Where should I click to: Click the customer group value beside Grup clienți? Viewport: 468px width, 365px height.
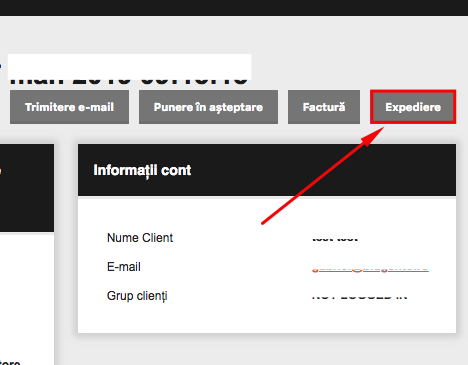[x=359, y=297]
